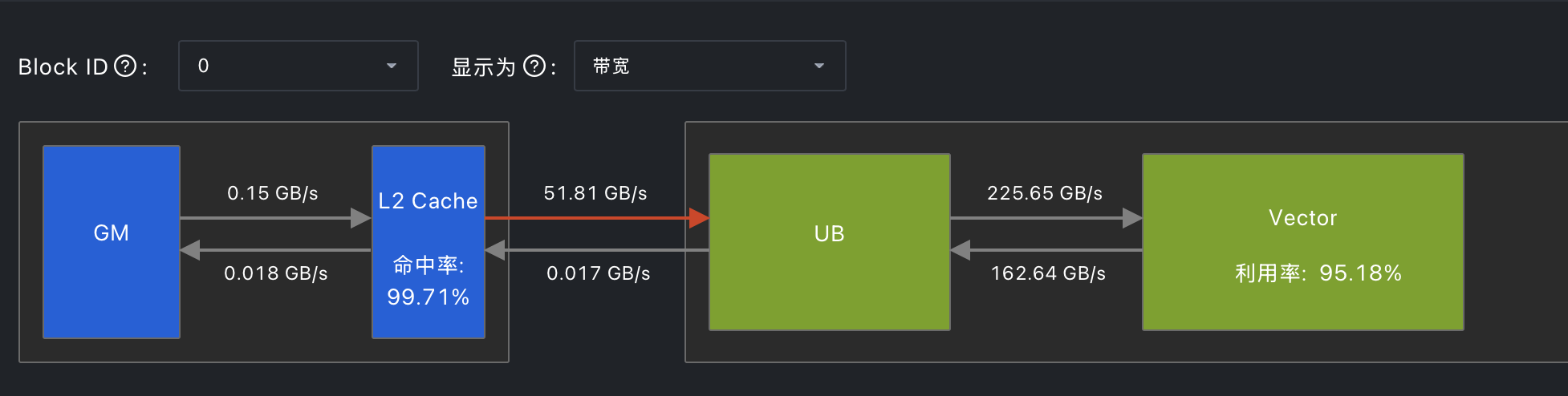Screen dimensions: 1568x396
Task: Click the red L2 Cache to UB arrow
Action: tap(597, 218)
